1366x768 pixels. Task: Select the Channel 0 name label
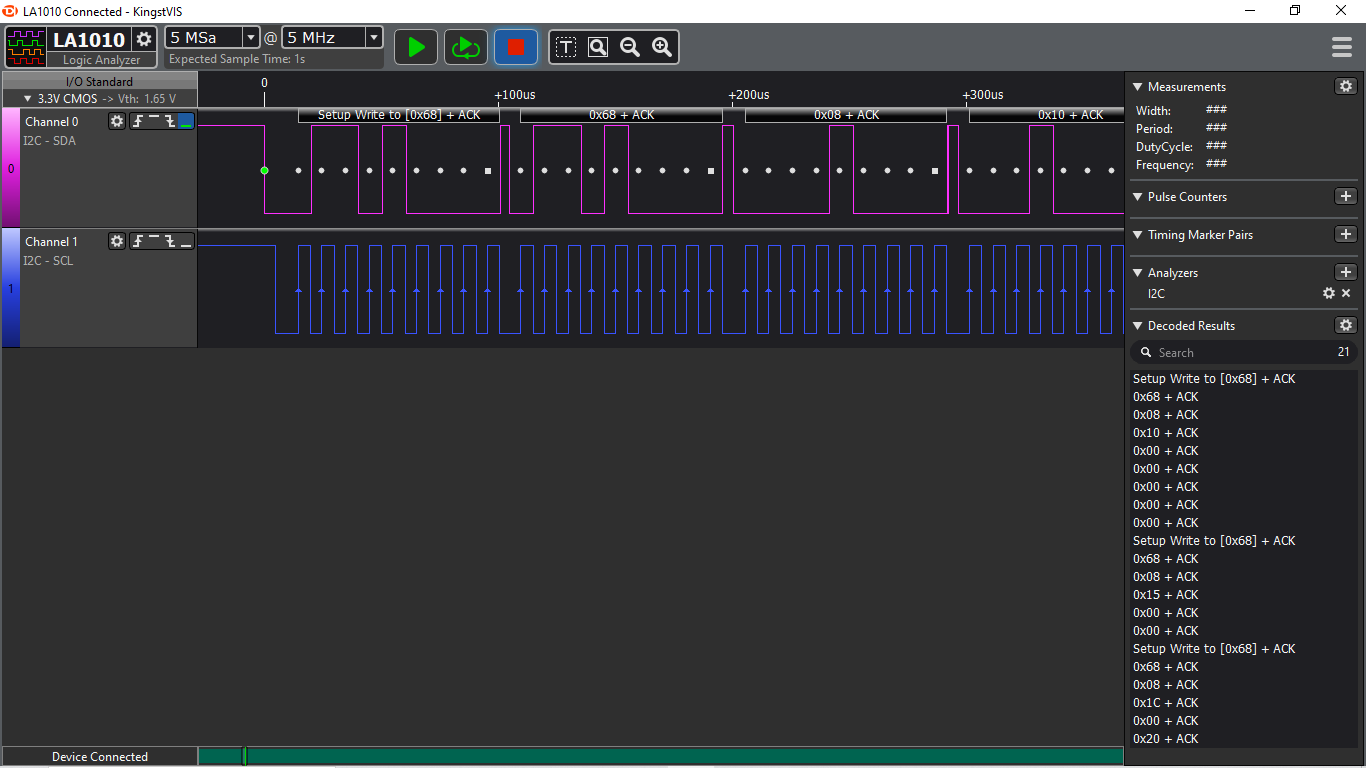pos(52,122)
